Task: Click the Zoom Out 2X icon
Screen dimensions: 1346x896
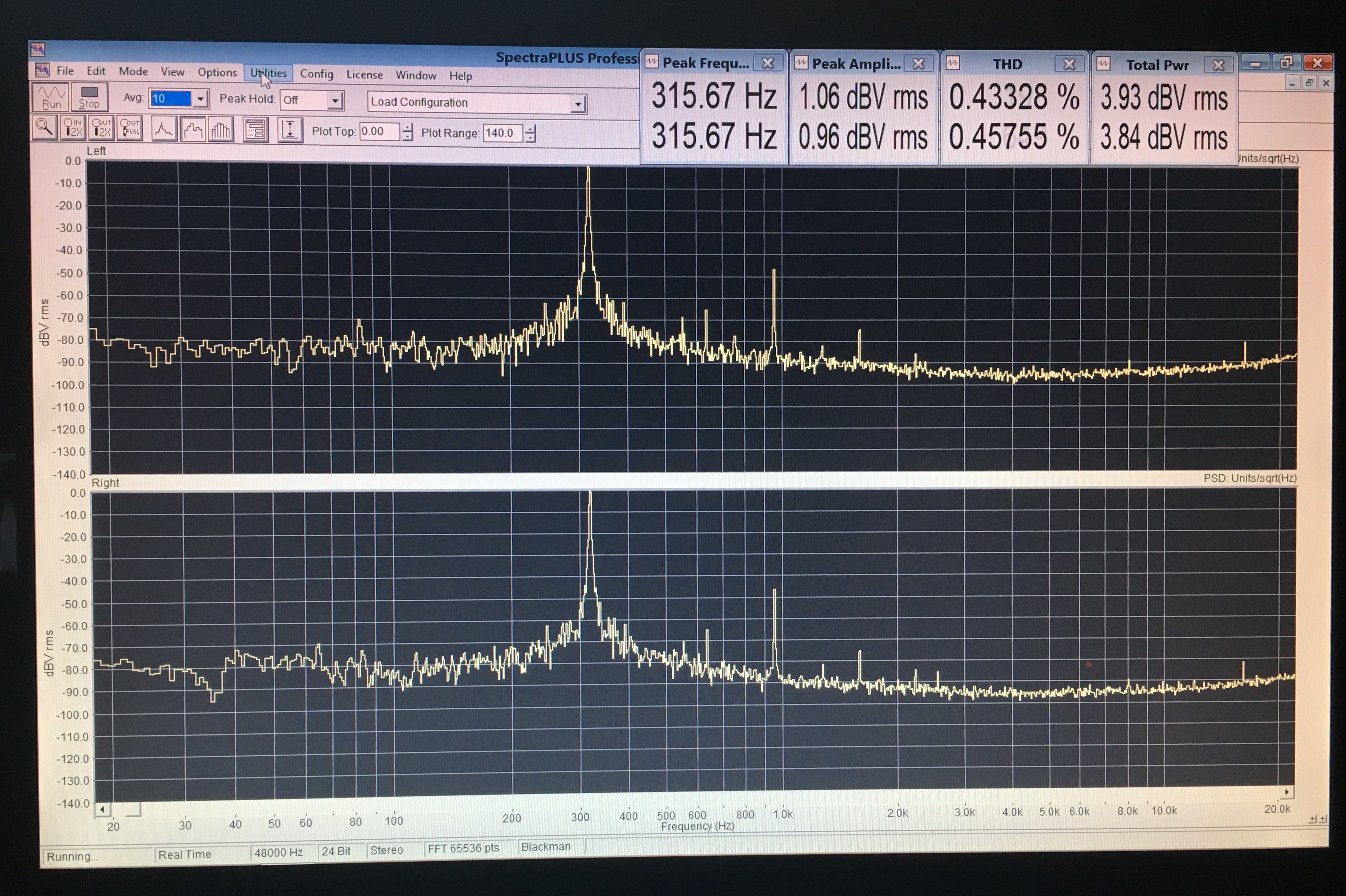Action: pos(101,128)
